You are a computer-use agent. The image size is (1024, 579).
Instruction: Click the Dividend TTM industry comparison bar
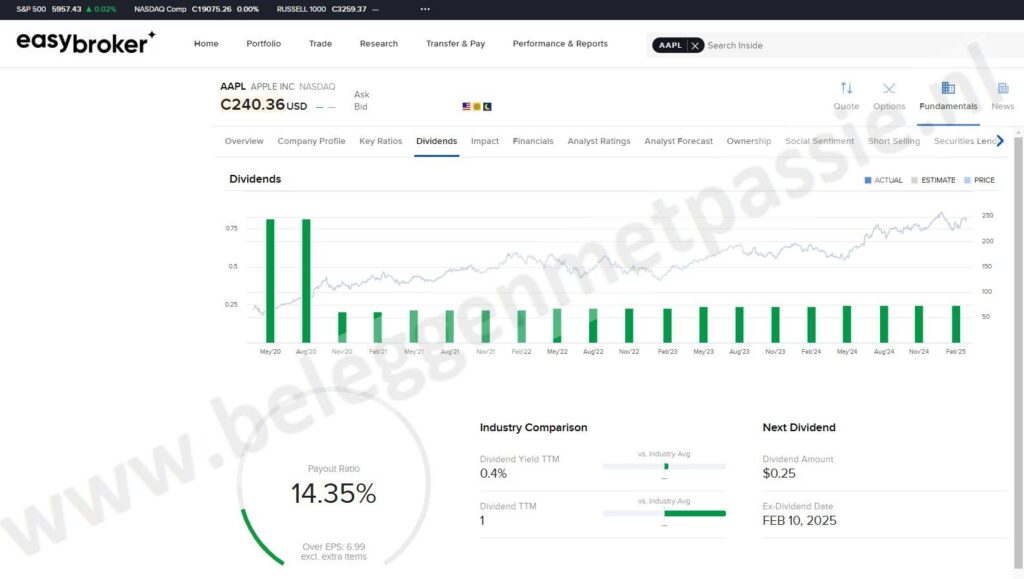(664, 513)
